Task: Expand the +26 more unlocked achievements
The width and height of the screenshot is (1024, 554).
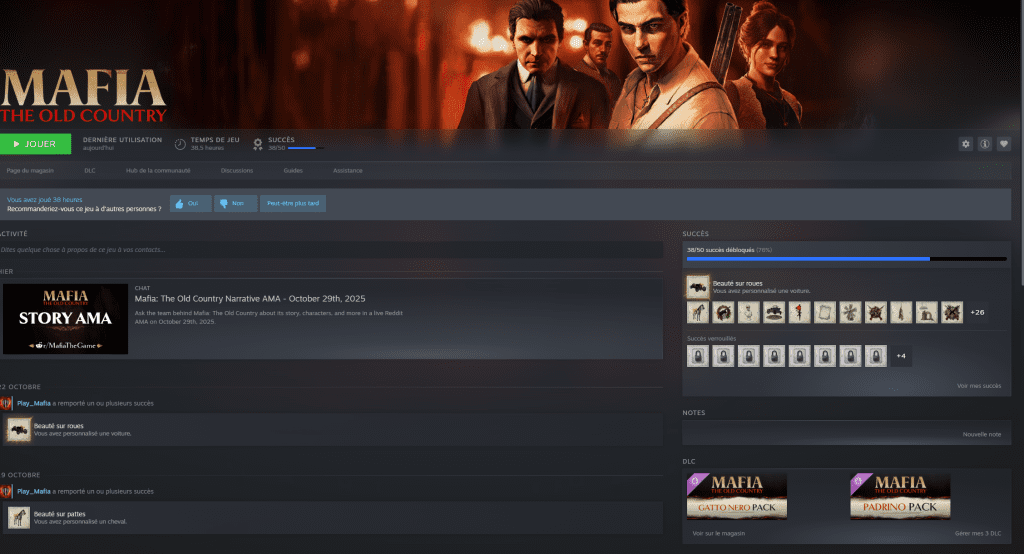Action: point(976,313)
